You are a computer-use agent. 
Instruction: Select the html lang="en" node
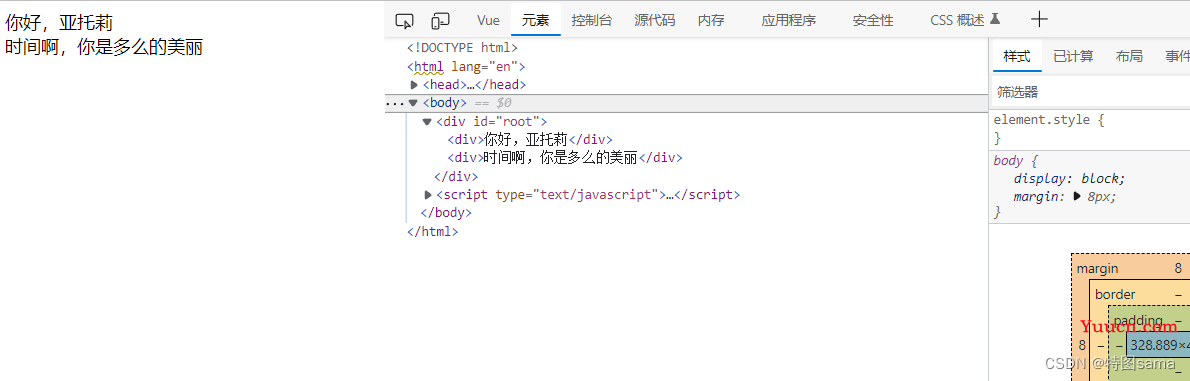click(x=466, y=67)
